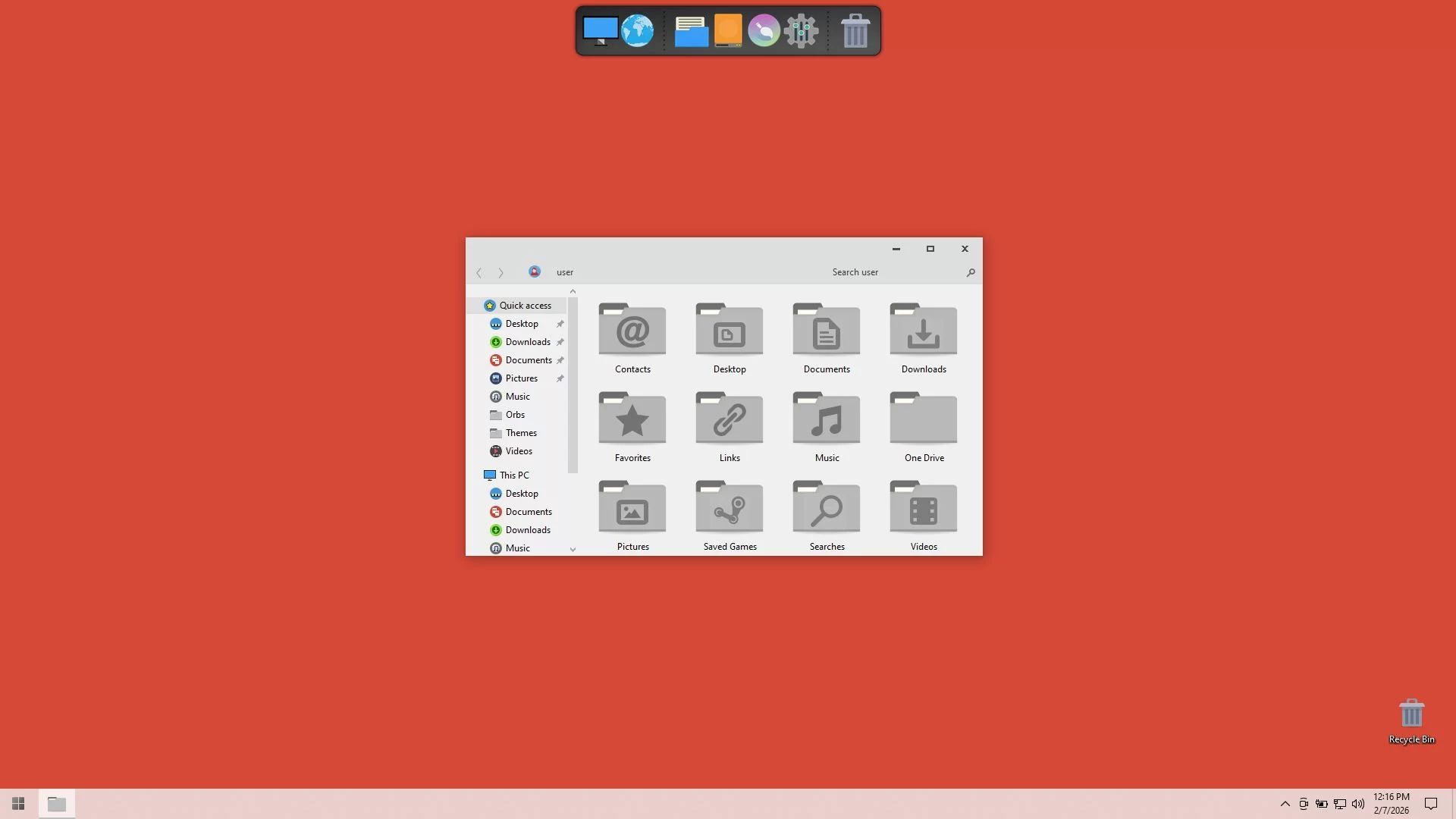Launch the gear settings icon in dock

coord(801,31)
